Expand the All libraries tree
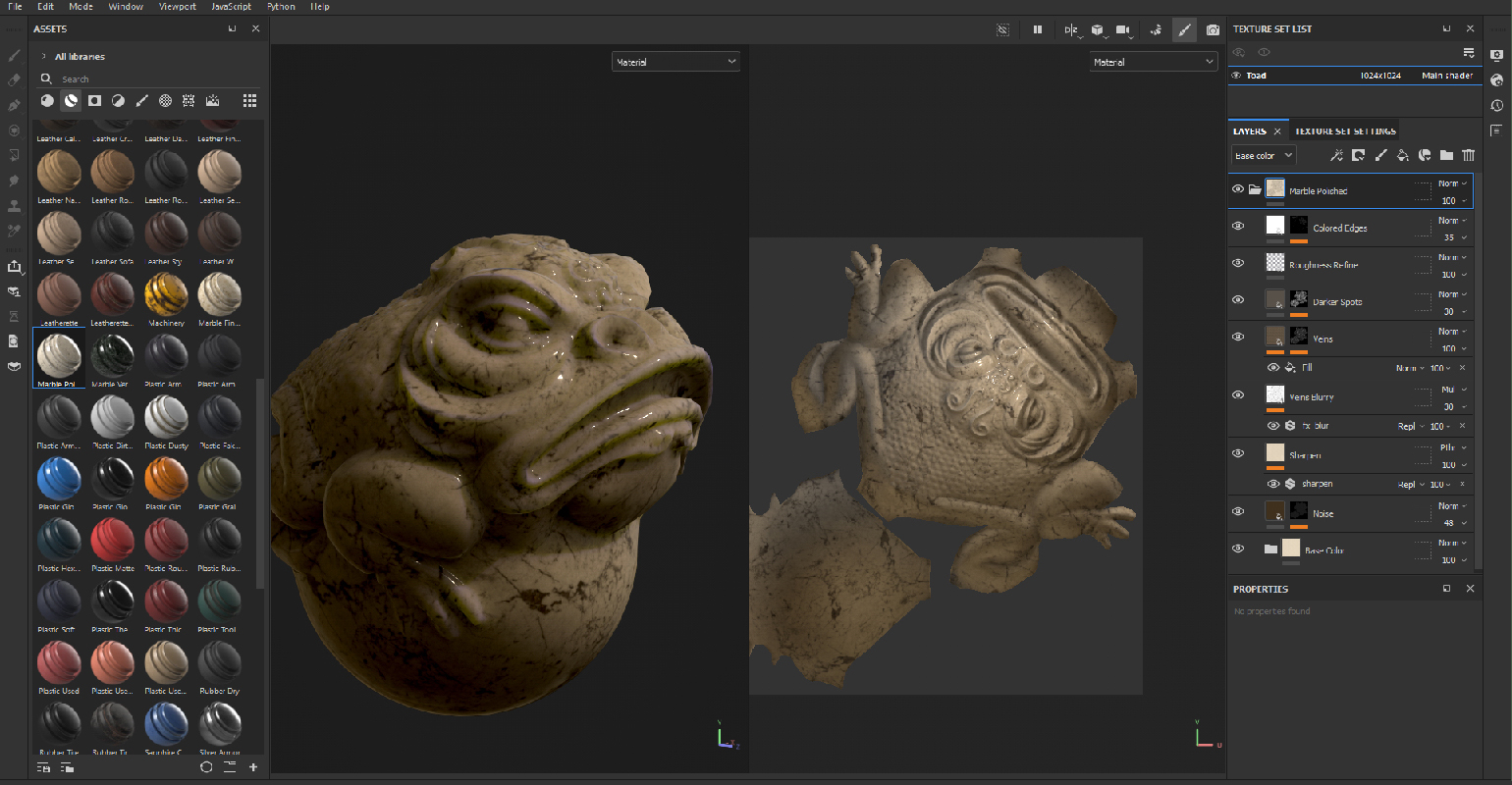Screen dimensions: 1512x785 [x=44, y=57]
